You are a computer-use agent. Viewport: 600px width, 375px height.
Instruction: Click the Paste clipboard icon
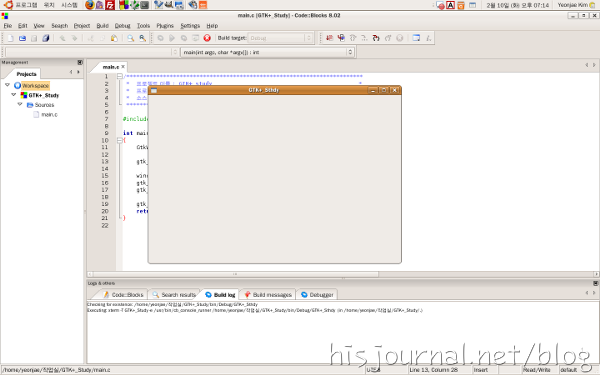tap(114, 38)
